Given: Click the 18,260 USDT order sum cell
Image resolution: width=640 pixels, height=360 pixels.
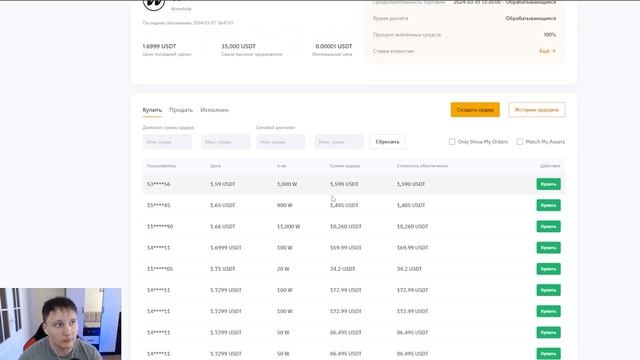Looking at the screenshot, I should (345, 227).
